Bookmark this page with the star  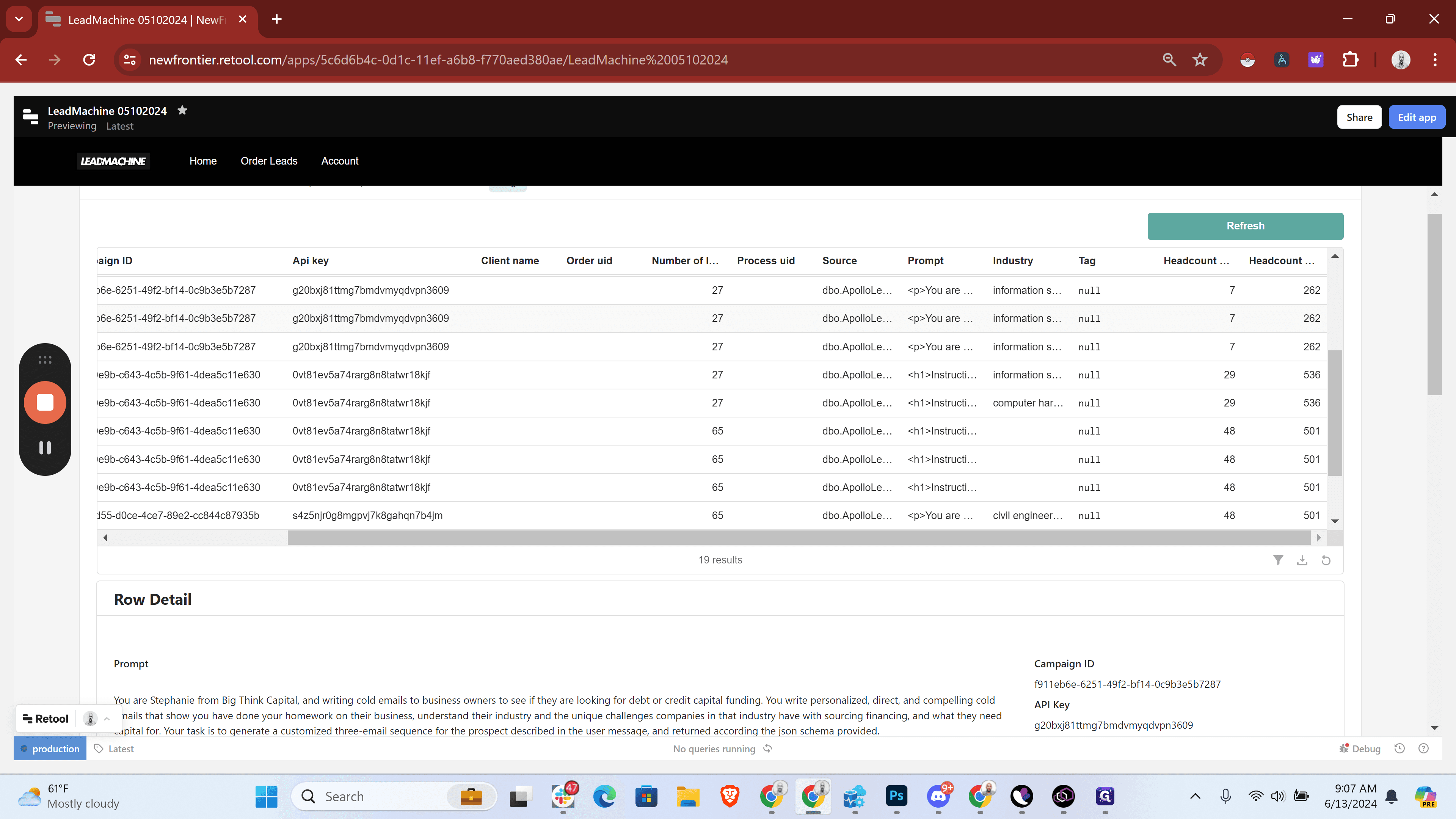tap(1200, 60)
